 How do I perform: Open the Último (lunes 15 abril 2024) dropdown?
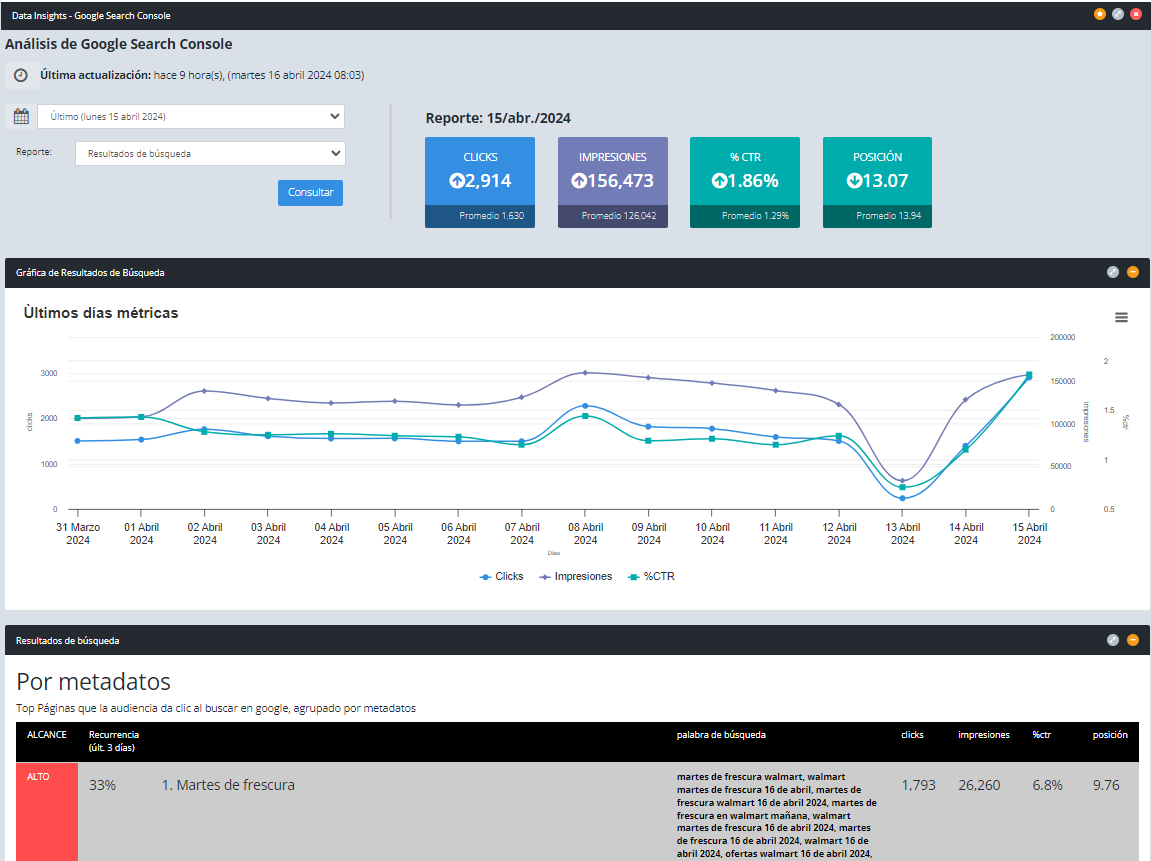click(190, 116)
